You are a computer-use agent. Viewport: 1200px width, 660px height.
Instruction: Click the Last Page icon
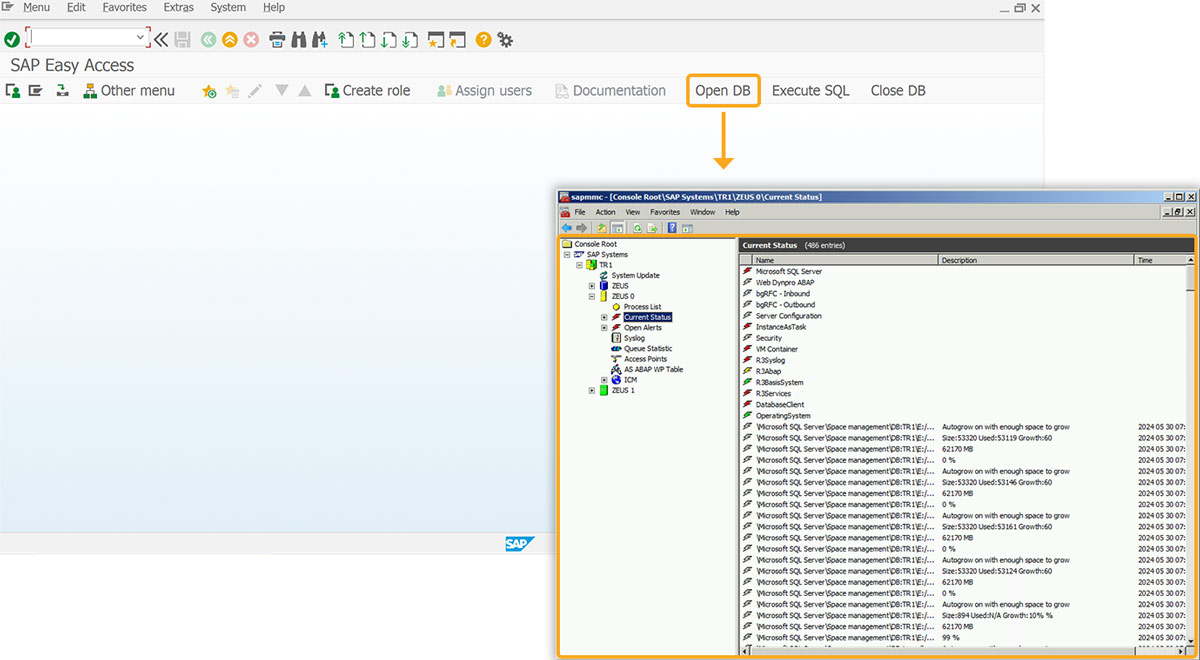pyautogui.click(x=410, y=39)
